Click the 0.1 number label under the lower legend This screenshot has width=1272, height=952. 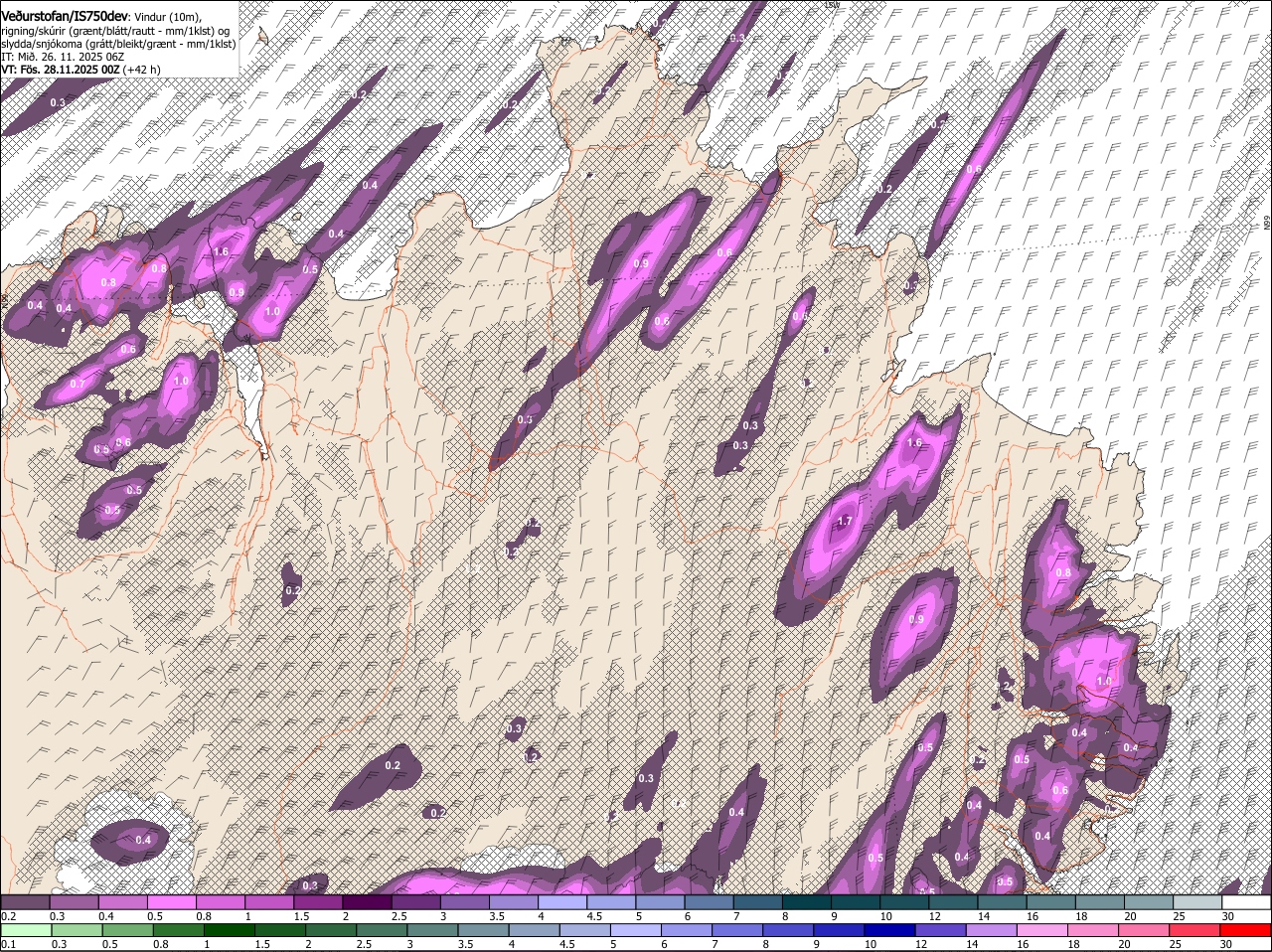tap(8, 945)
